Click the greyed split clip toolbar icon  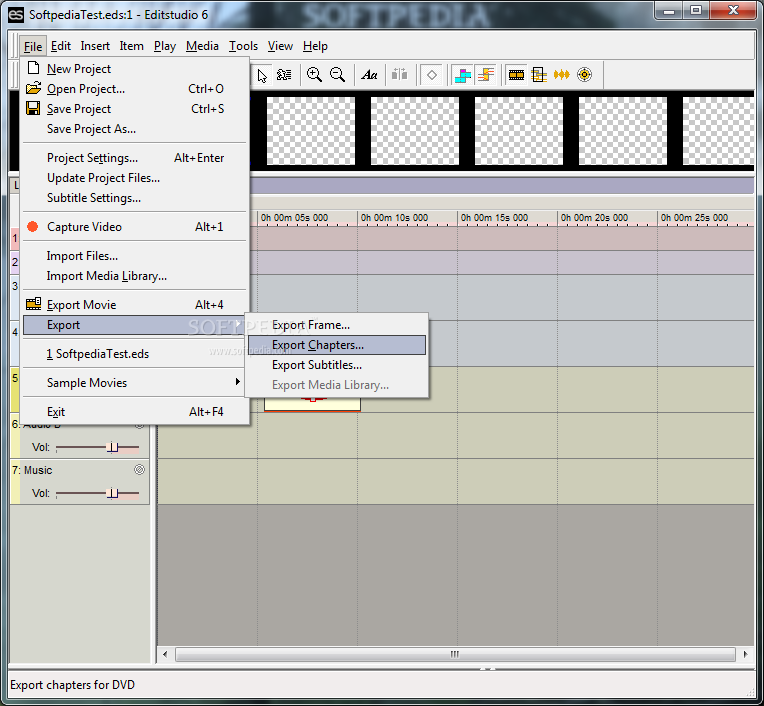tap(400, 75)
